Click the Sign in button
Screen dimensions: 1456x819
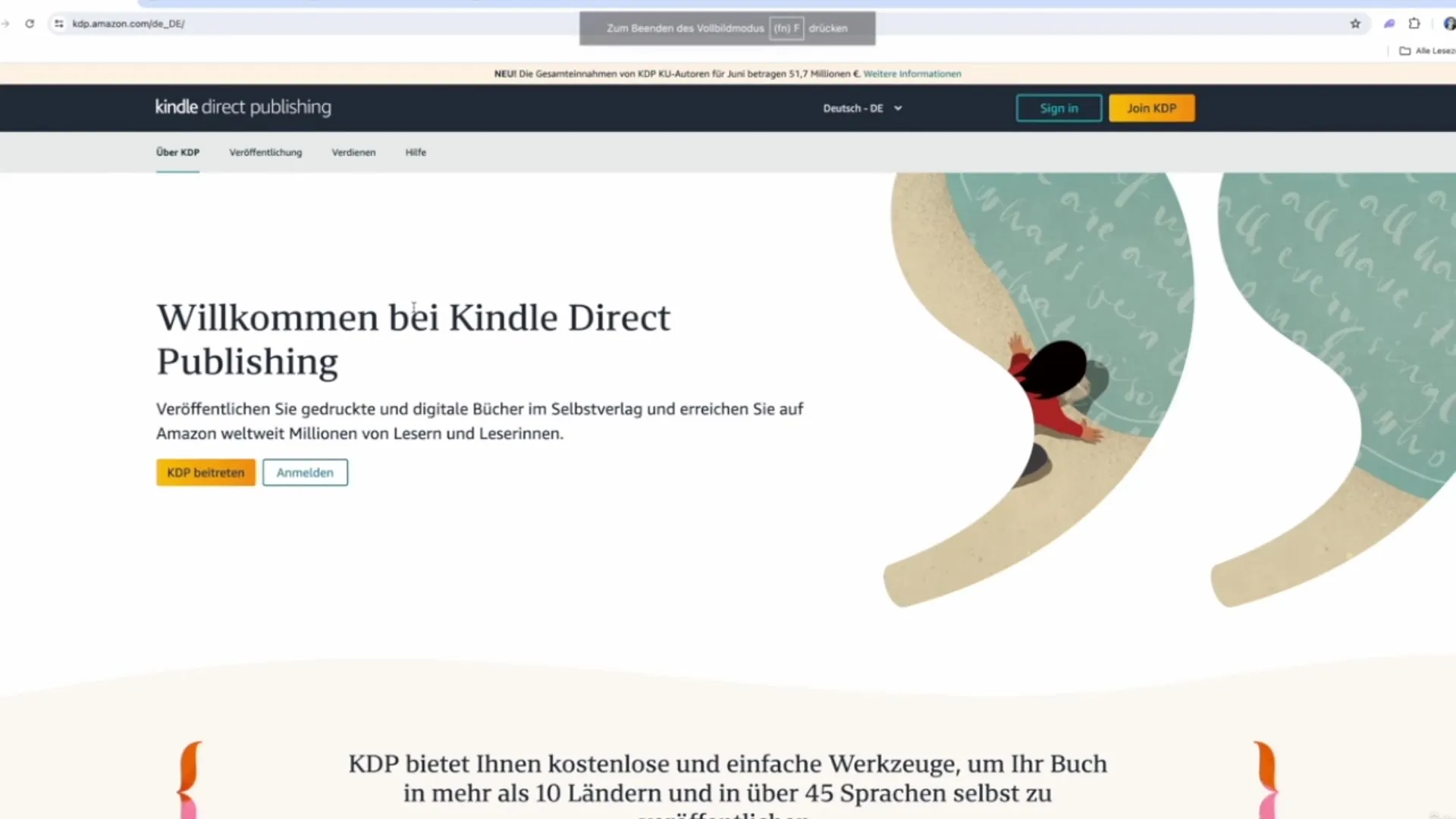[x=1059, y=108]
